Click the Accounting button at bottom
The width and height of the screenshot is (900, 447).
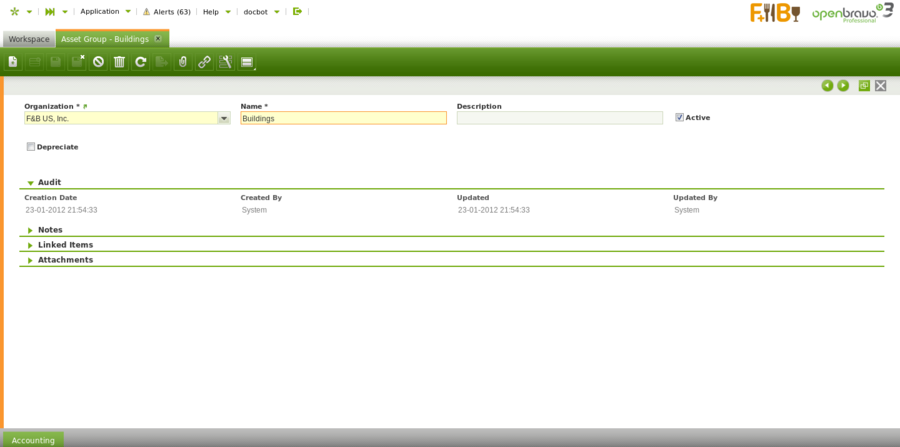33,439
